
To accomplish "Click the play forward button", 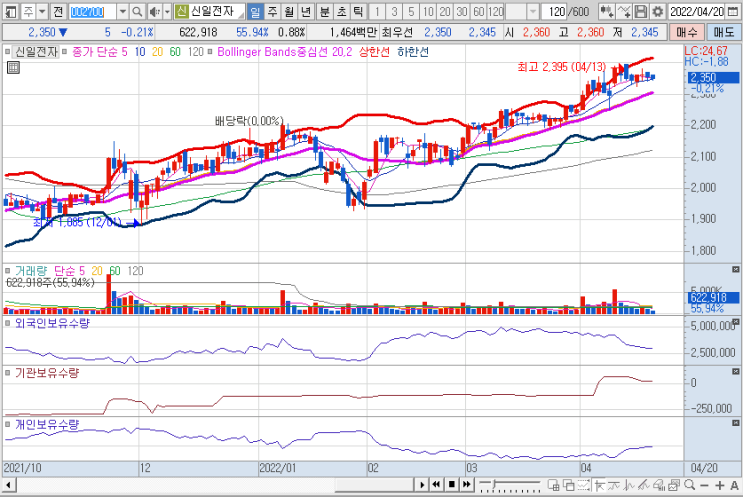I will point(421,485).
